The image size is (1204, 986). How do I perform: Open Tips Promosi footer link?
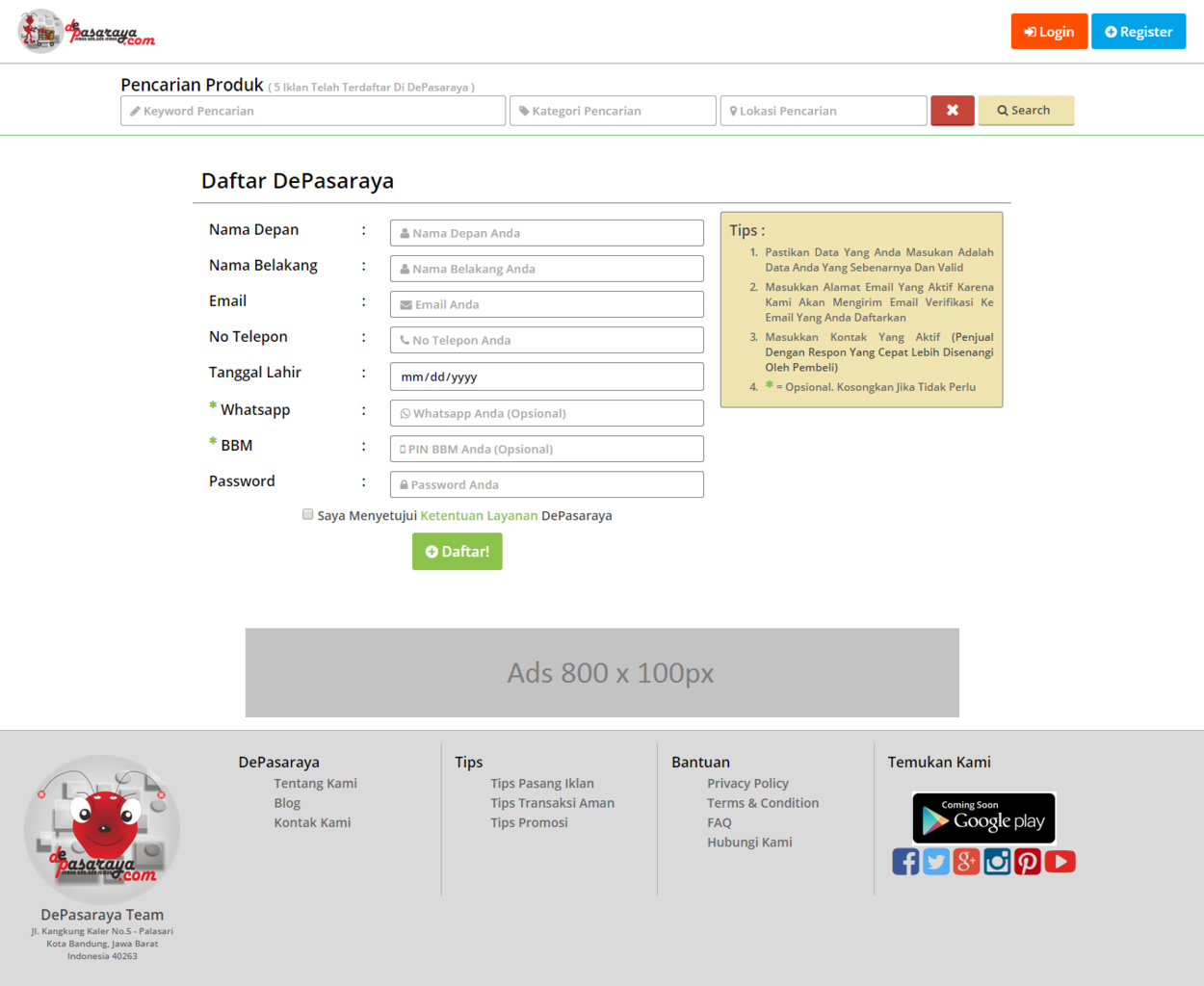point(529,822)
